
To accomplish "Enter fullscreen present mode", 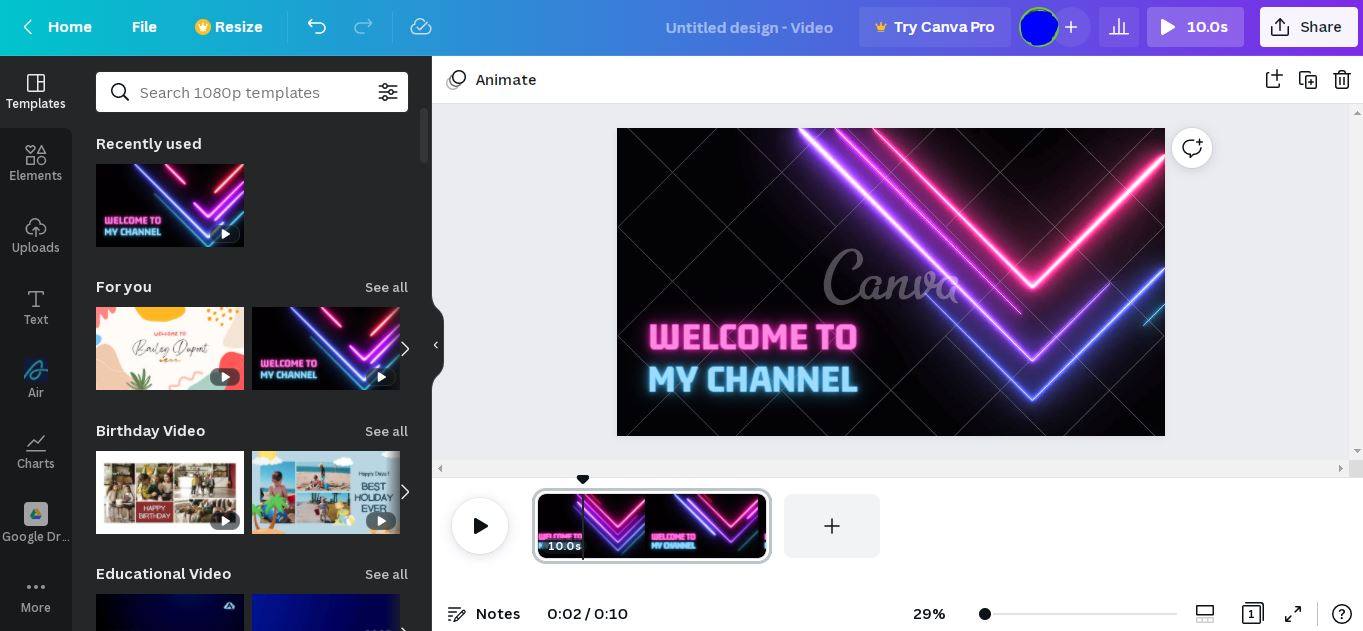I will [1293, 614].
